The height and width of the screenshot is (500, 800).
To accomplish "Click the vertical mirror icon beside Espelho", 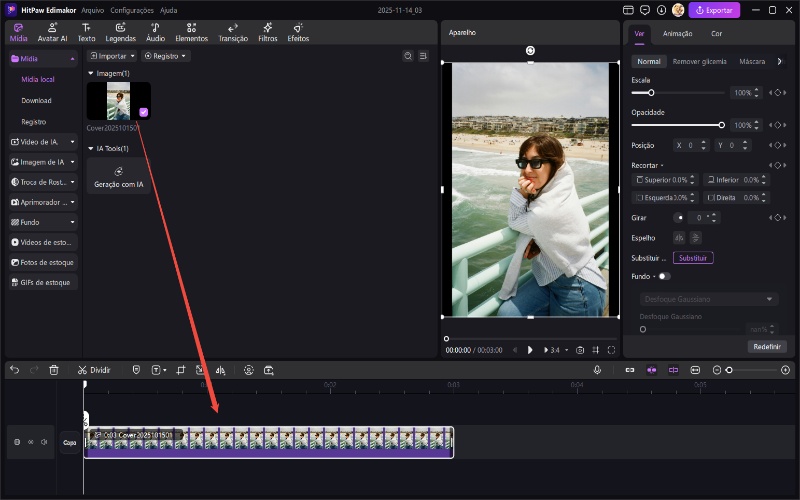I will tap(695, 238).
